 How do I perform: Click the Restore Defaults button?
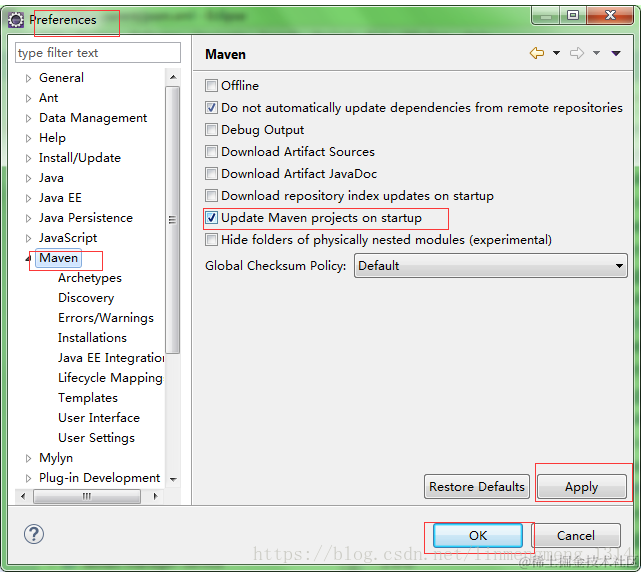tap(478, 488)
